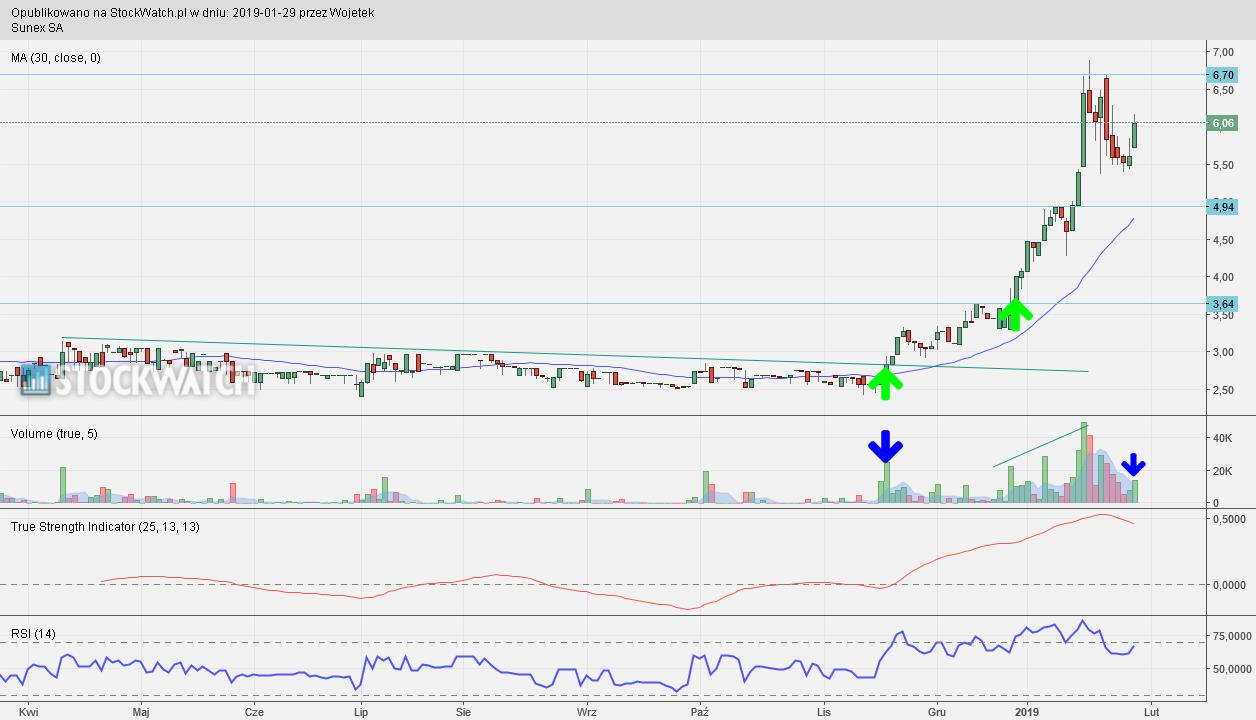The image size is (1256, 720).
Task: Click the Wrz month label on time axis
Action: click(587, 712)
